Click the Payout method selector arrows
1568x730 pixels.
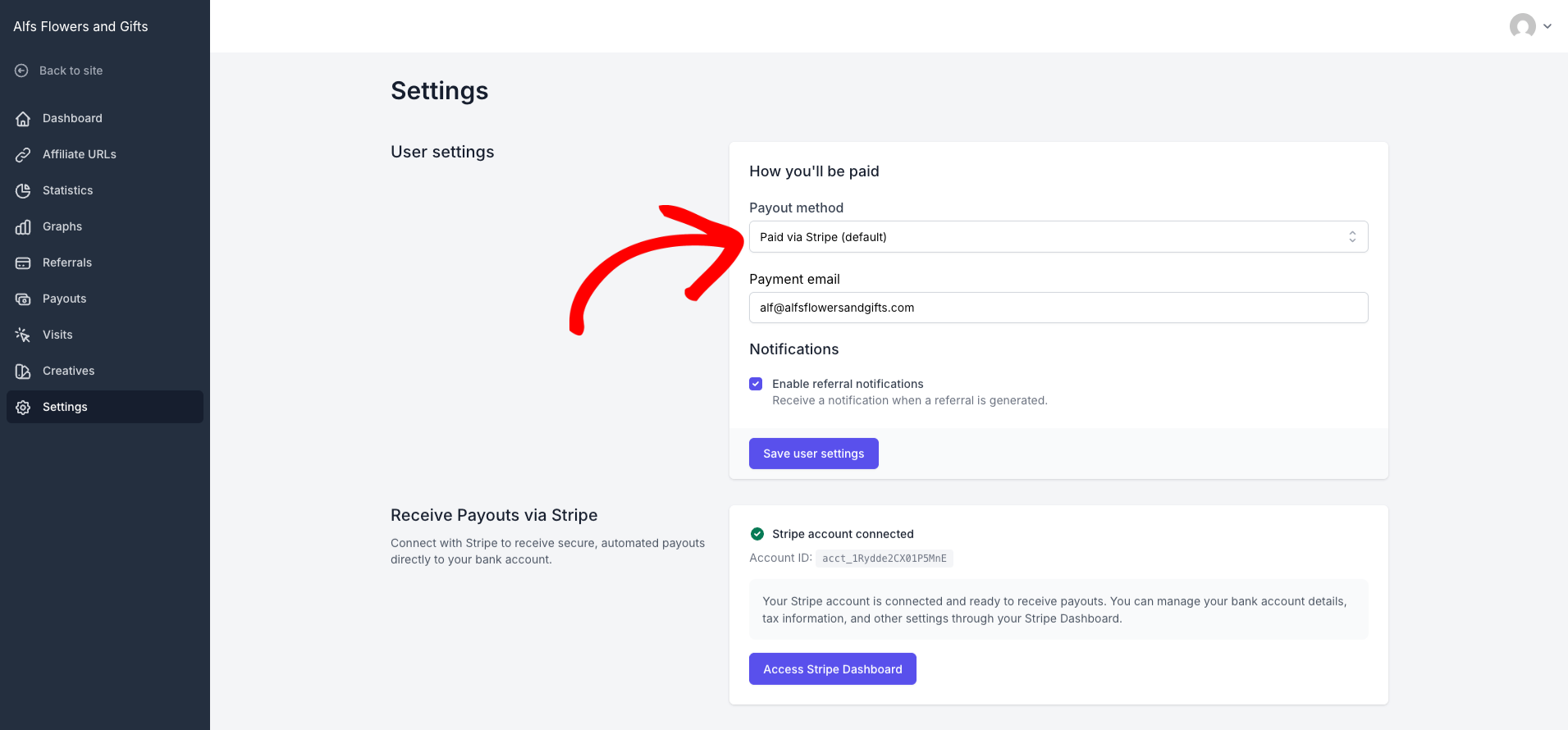coord(1352,237)
